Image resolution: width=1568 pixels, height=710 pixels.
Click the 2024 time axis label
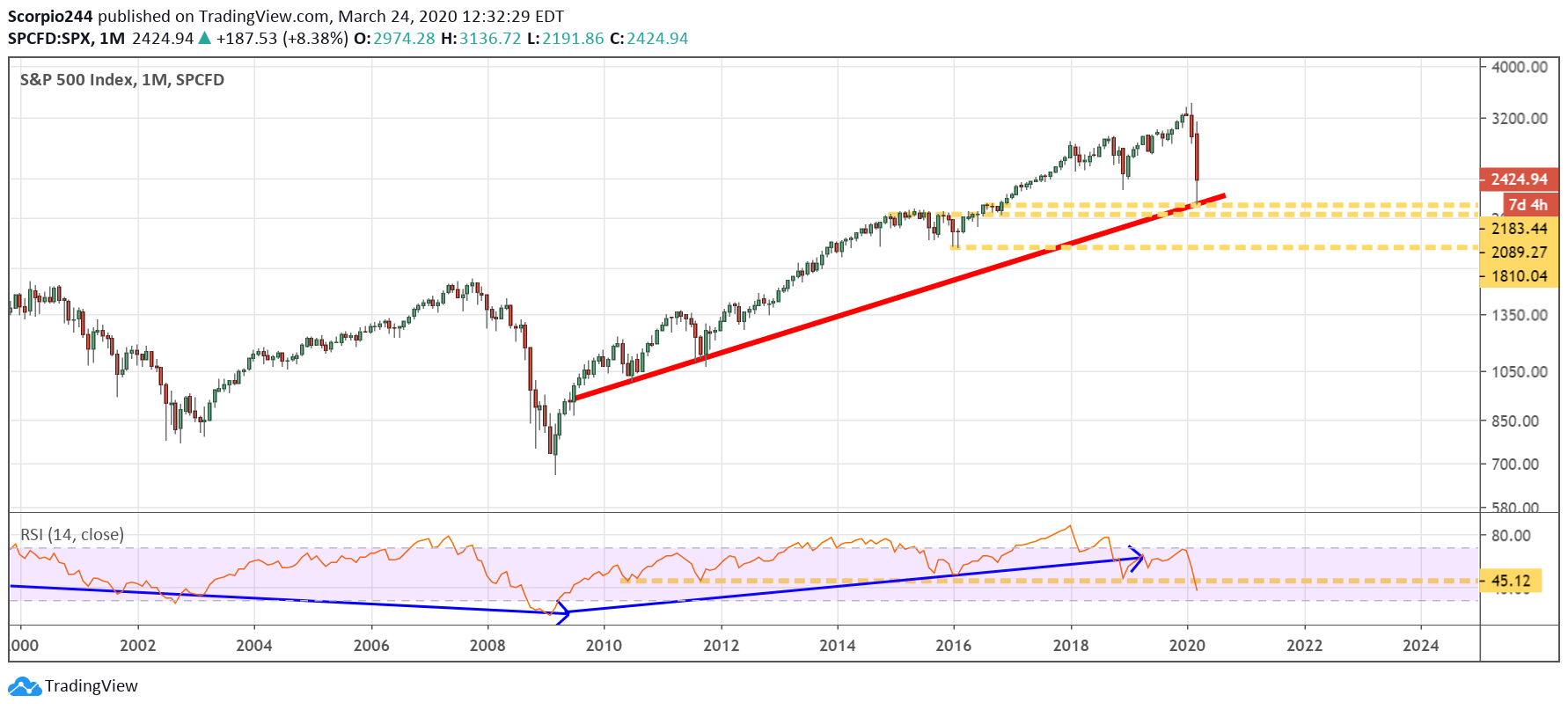point(1421,646)
